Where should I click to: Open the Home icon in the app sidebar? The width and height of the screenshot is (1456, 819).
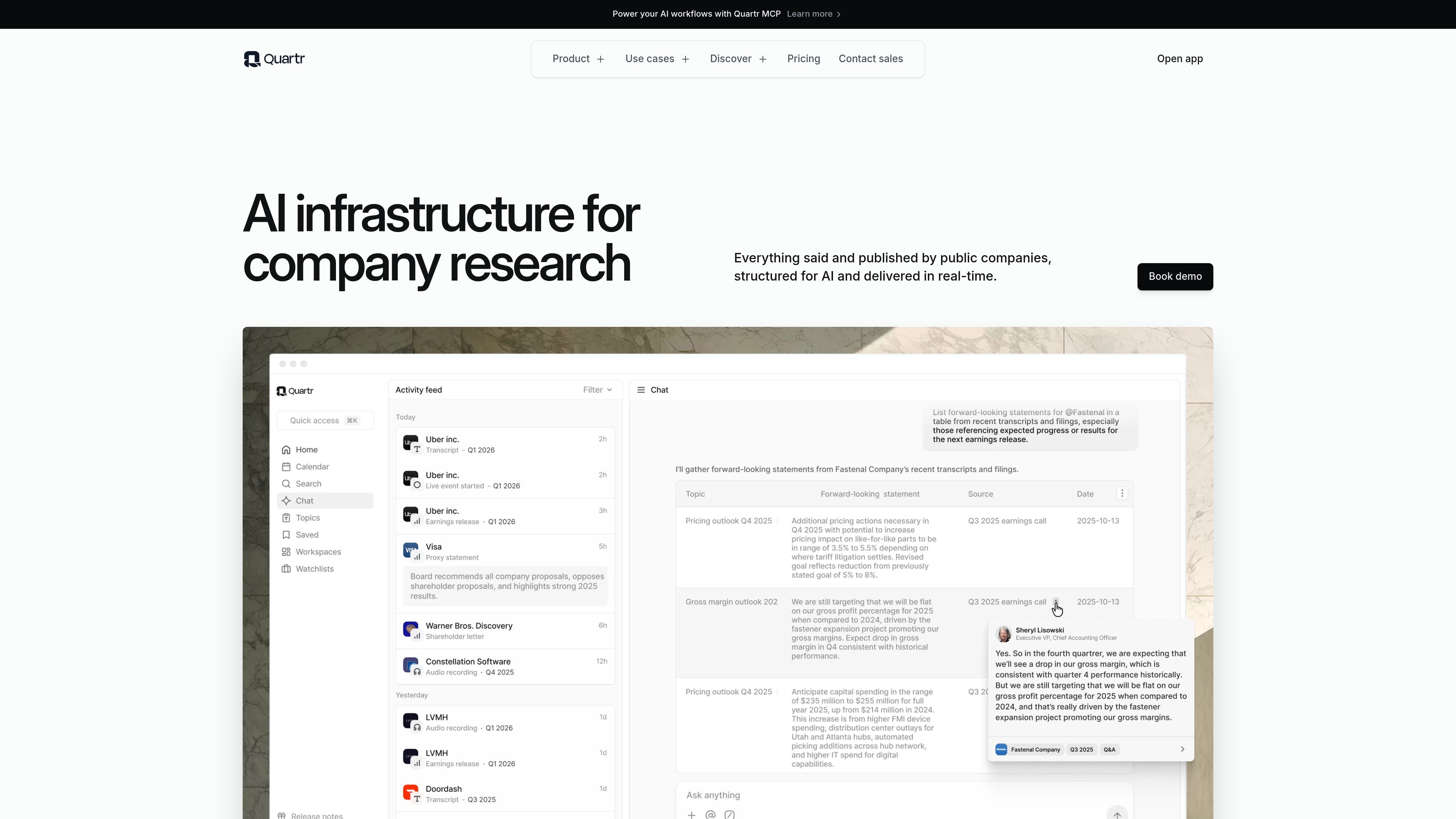[x=286, y=450]
